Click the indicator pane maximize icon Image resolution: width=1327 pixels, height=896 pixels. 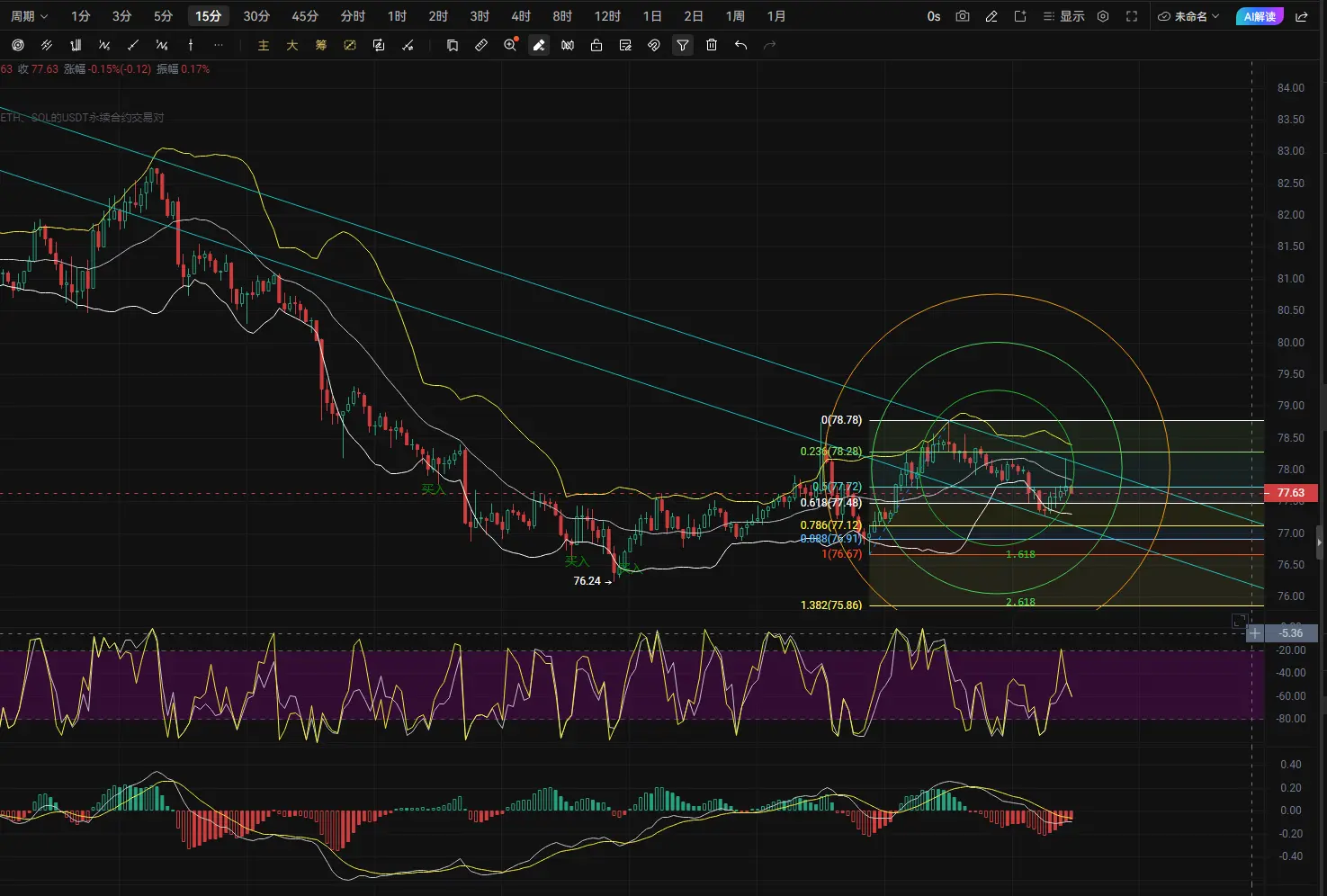click(x=1239, y=621)
